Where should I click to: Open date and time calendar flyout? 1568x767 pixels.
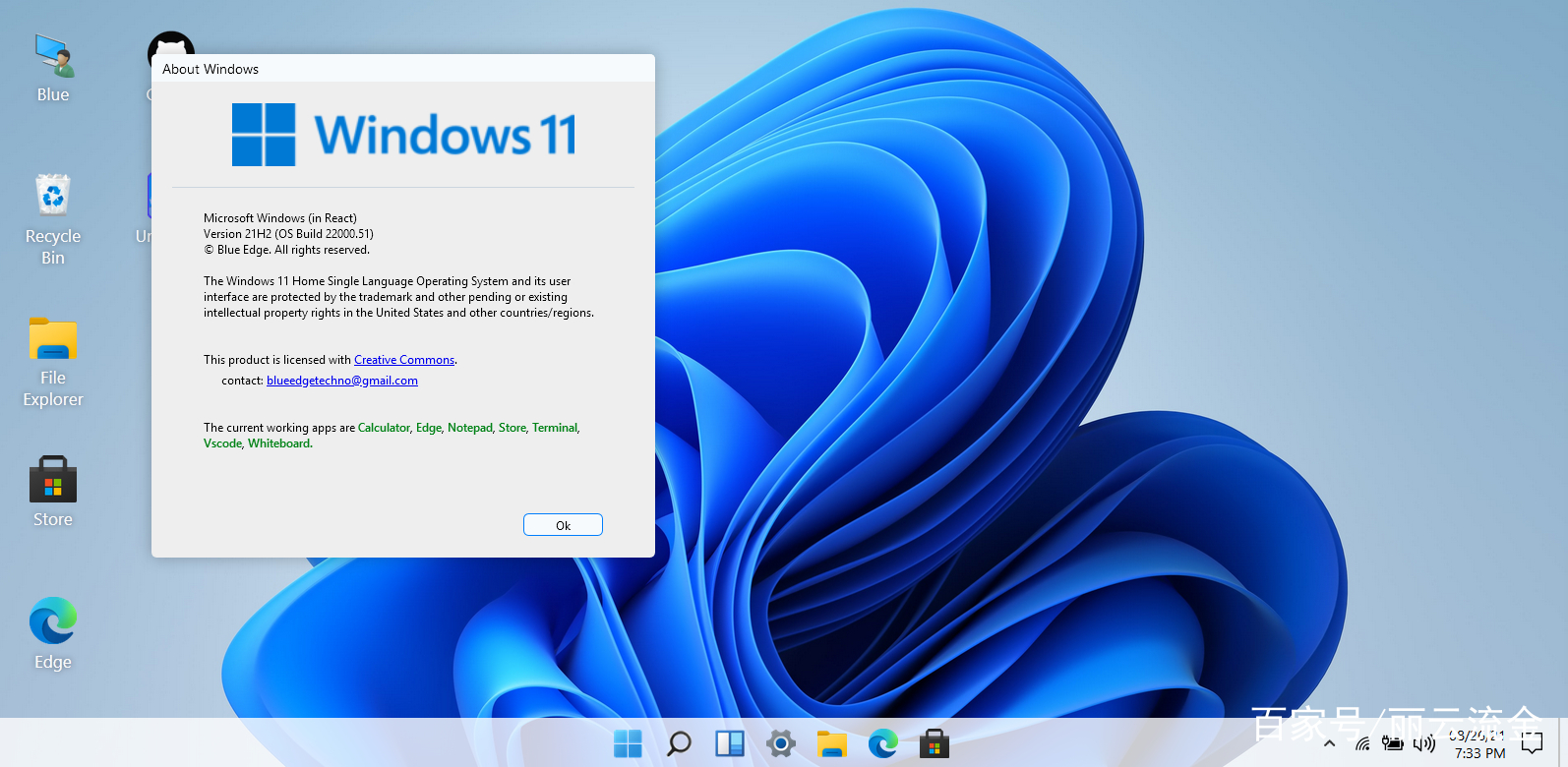[1478, 744]
